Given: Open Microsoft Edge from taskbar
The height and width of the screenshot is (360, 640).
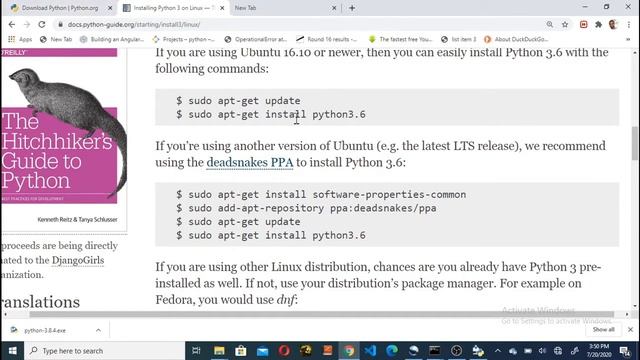Looking at the screenshot, I should (392, 351).
